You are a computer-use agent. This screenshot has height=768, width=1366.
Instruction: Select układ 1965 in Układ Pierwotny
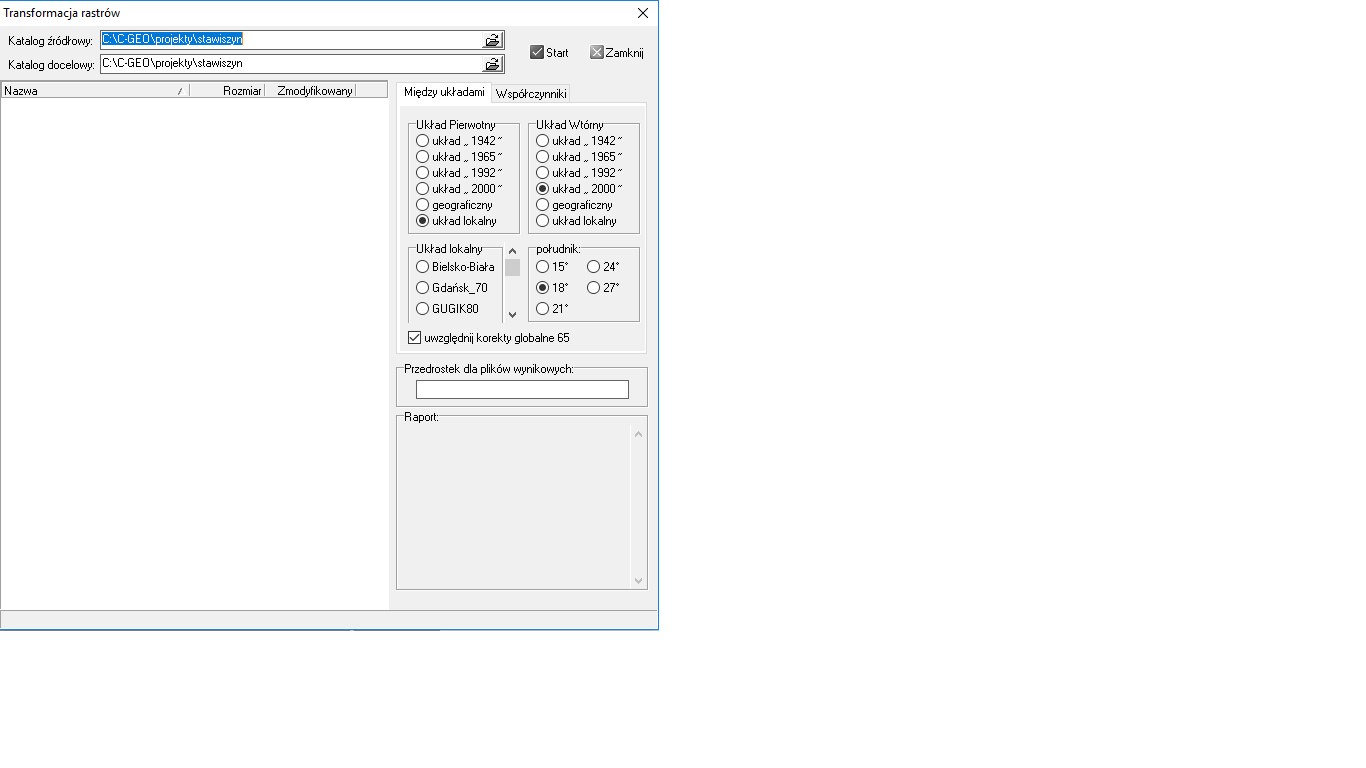(459, 157)
